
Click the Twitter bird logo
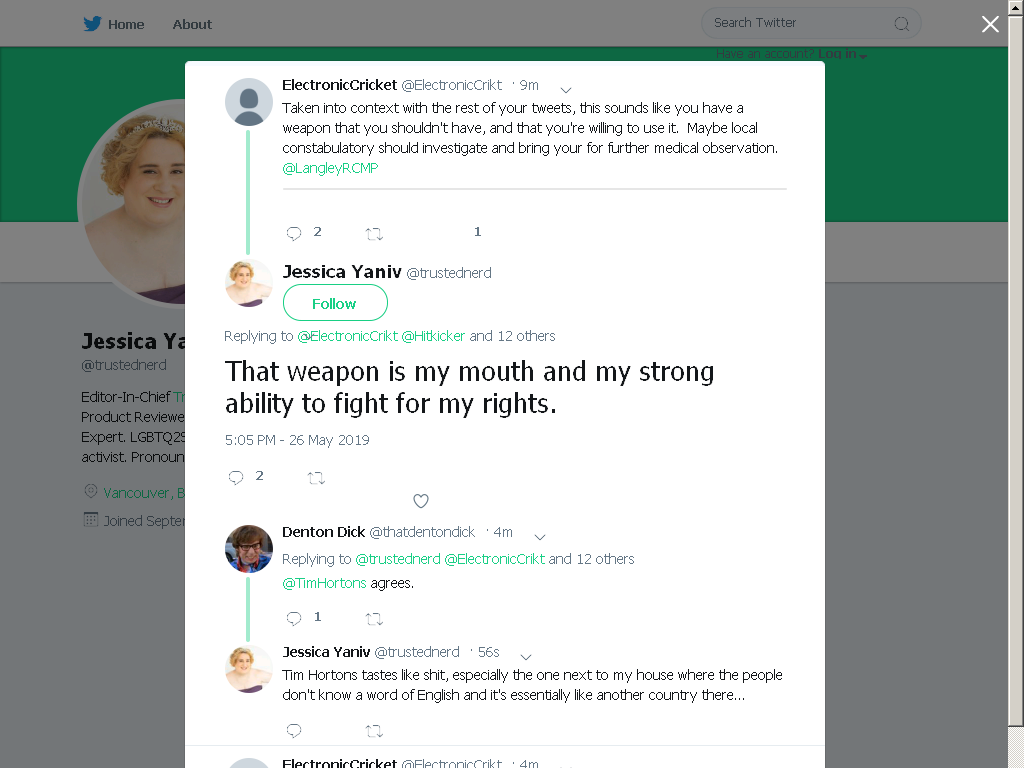[x=92, y=24]
